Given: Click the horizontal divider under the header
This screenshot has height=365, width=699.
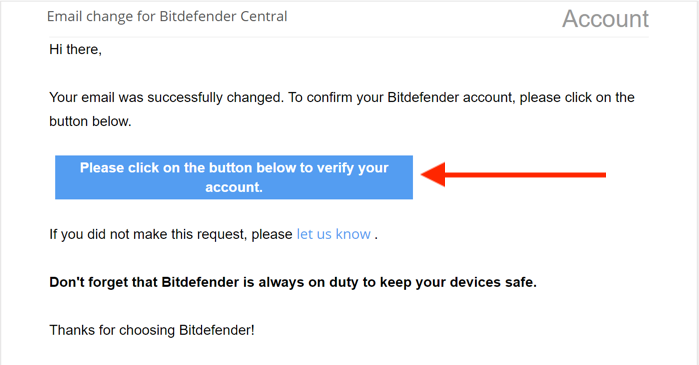Looking at the screenshot, I should click(x=349, y=37).
